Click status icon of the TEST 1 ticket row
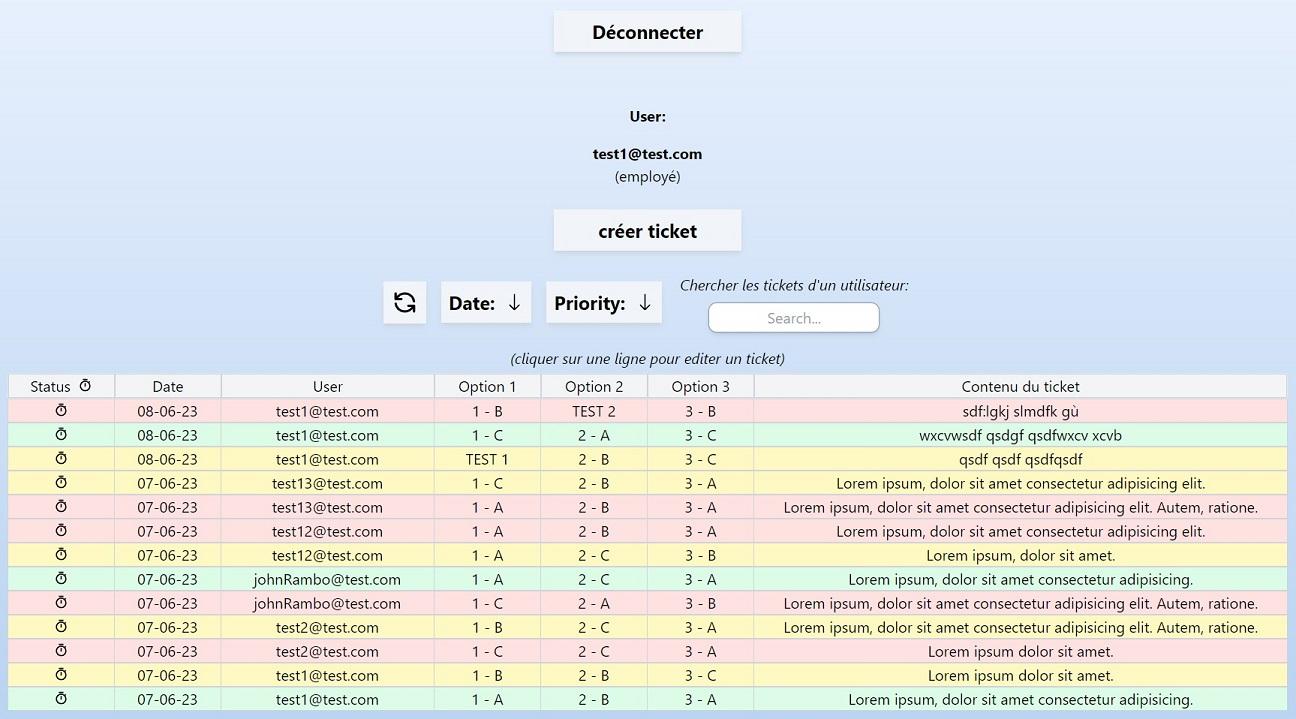1296x719 pixels. point(61,459)
